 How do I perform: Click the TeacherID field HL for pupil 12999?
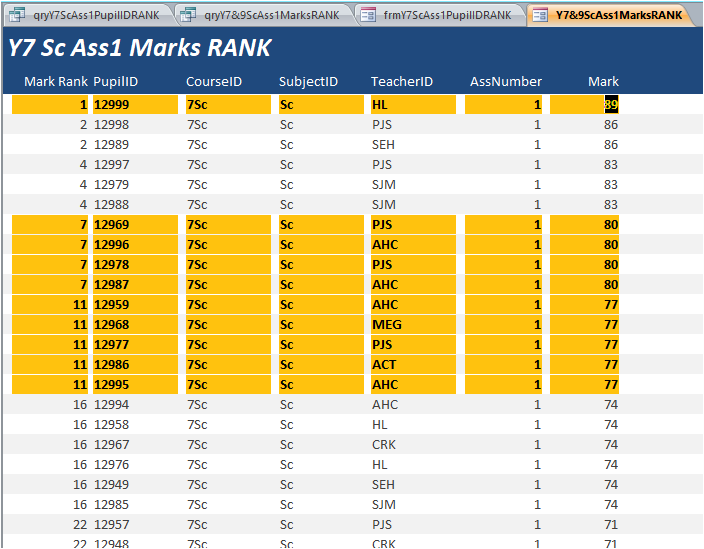413,105
